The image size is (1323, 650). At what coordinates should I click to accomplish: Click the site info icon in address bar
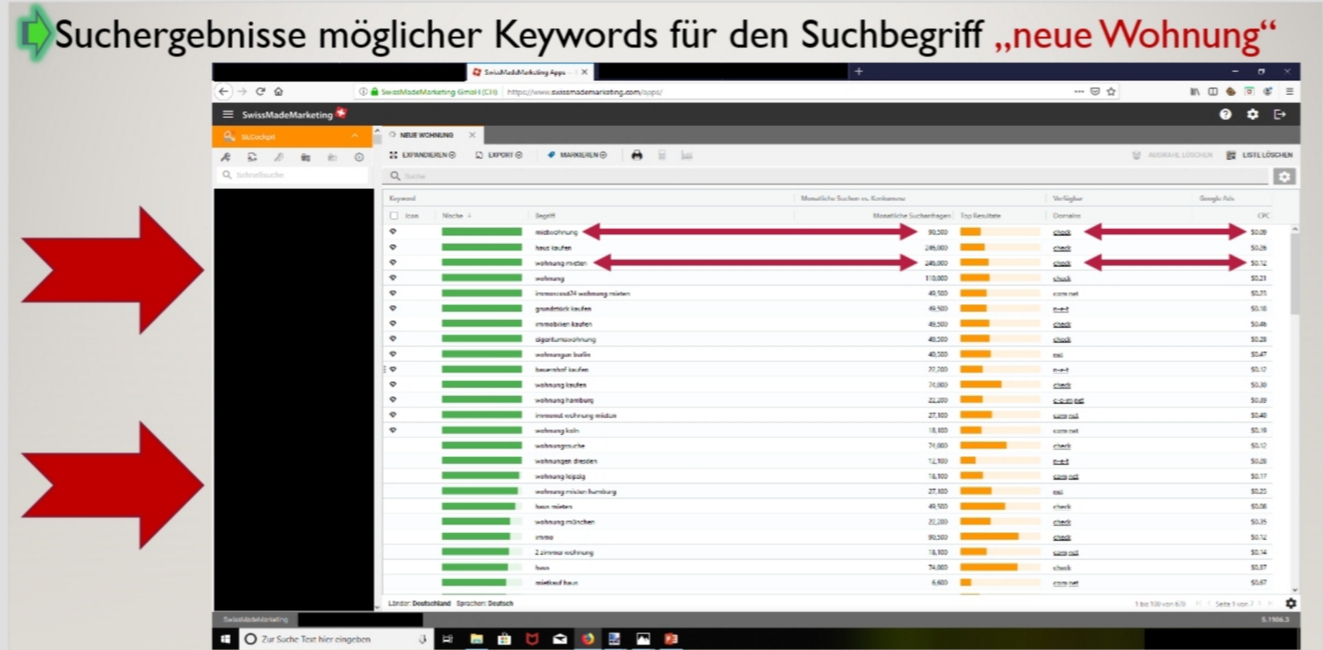click(x=363, y=91)
